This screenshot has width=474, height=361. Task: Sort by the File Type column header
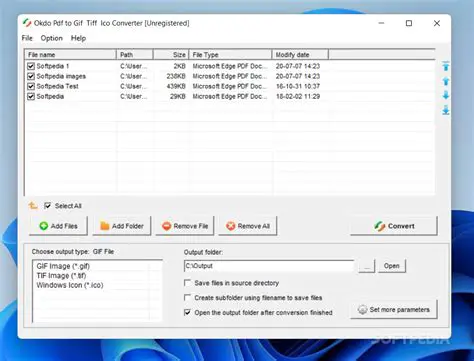(x=230, y=55)
